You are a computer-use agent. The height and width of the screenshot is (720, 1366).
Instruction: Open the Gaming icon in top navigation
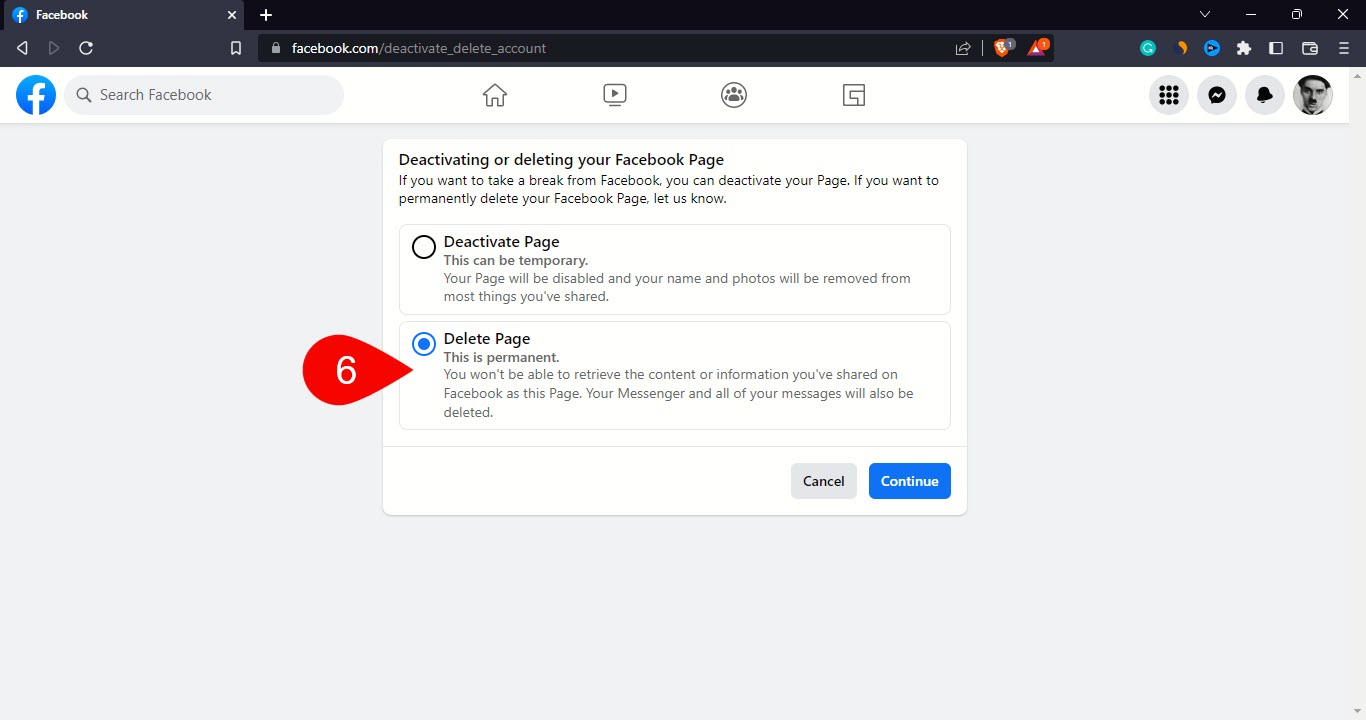[x=853, y=95]
